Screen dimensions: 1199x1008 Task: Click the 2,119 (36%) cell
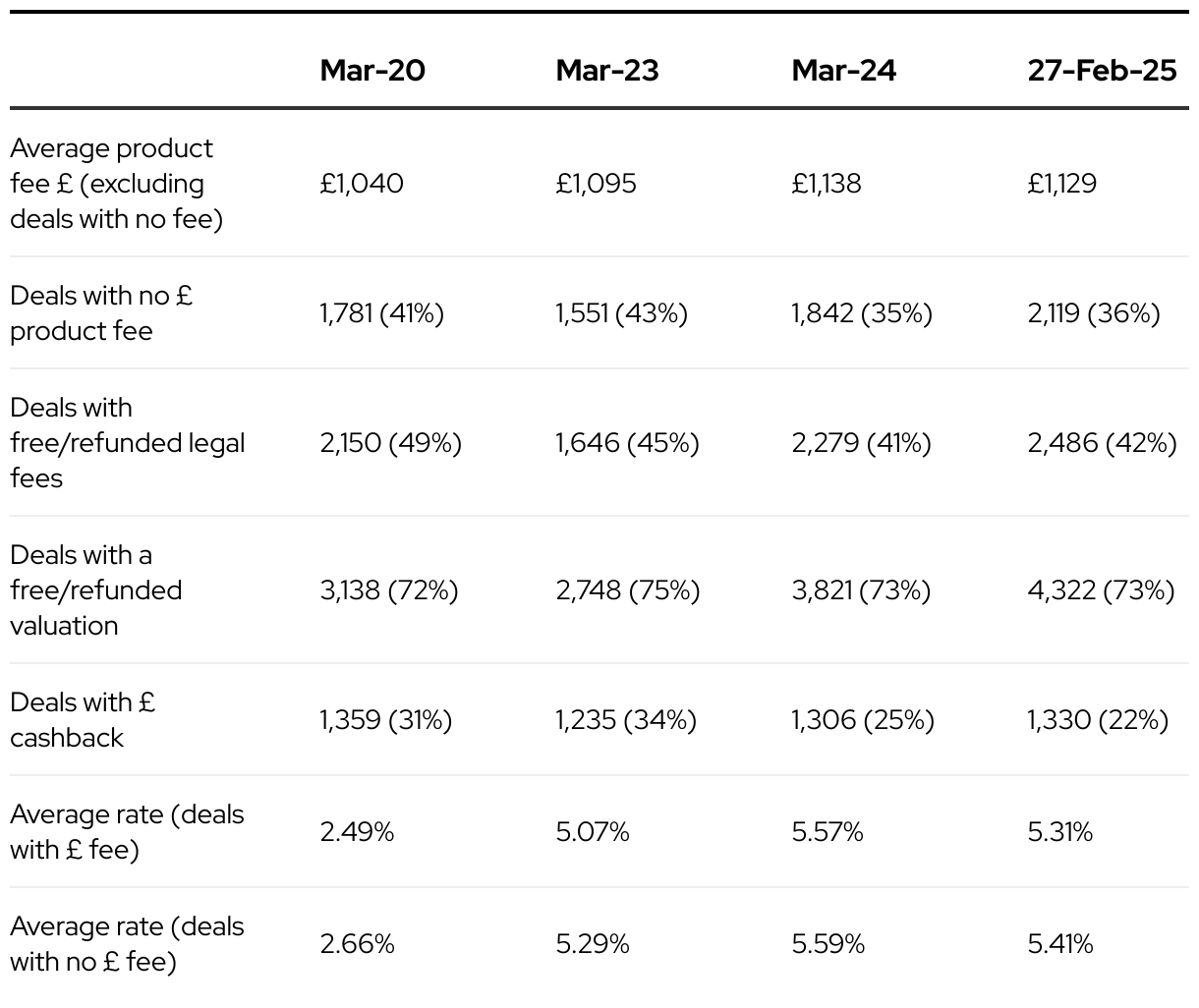pos(1094,313)
